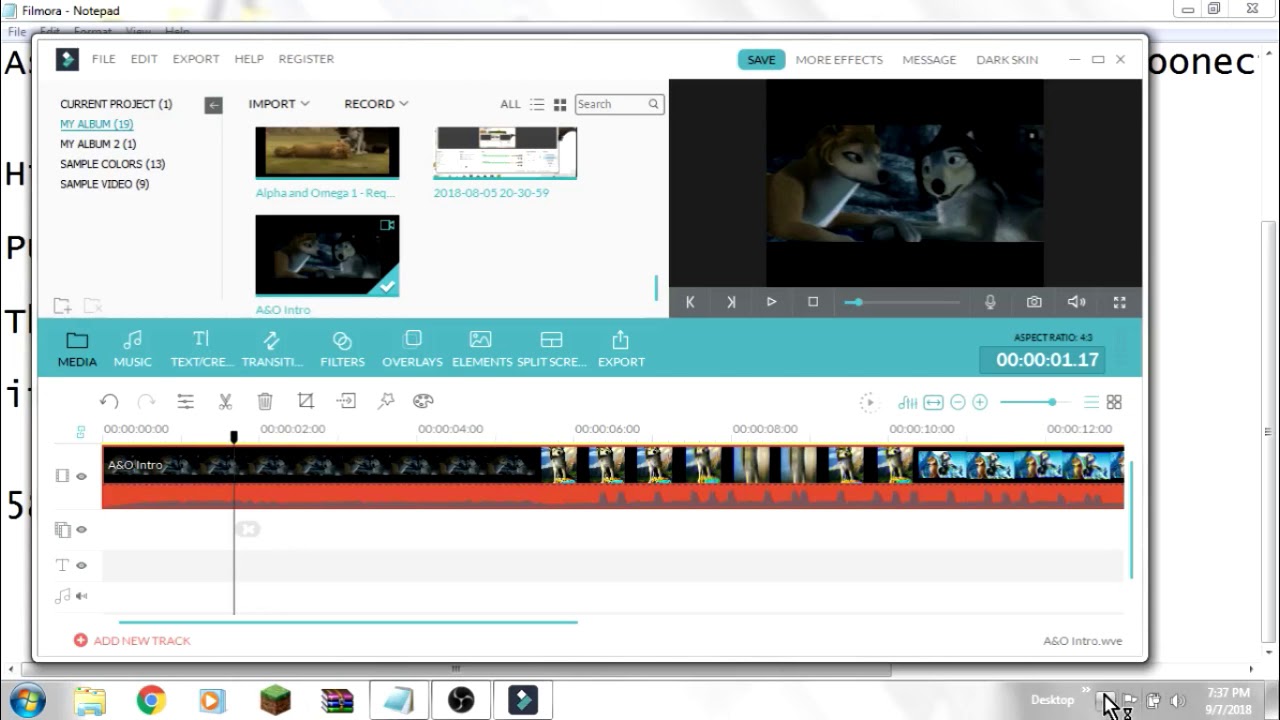Click the timeline snap link icon
1280x720 pixels.
(81, 433)
